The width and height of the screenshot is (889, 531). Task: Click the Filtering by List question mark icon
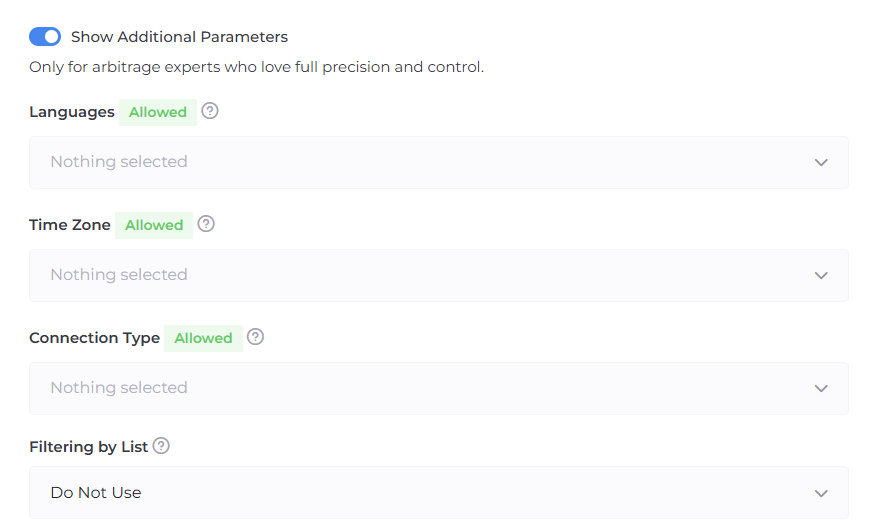pos(161,446)
